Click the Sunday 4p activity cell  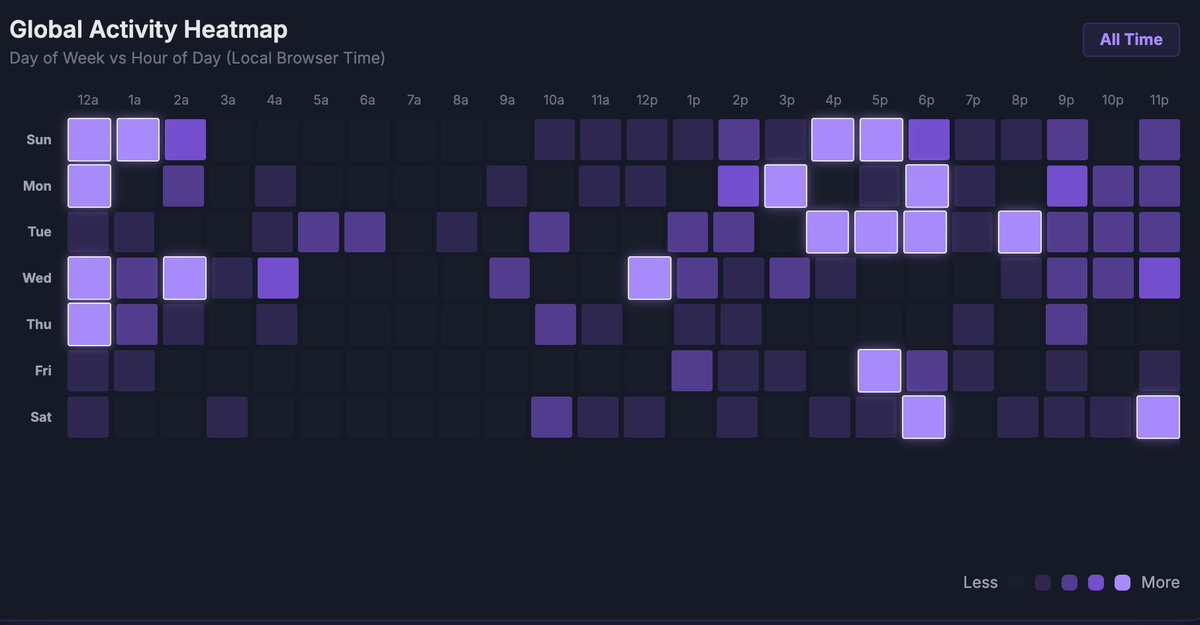(x=832, y=140)
